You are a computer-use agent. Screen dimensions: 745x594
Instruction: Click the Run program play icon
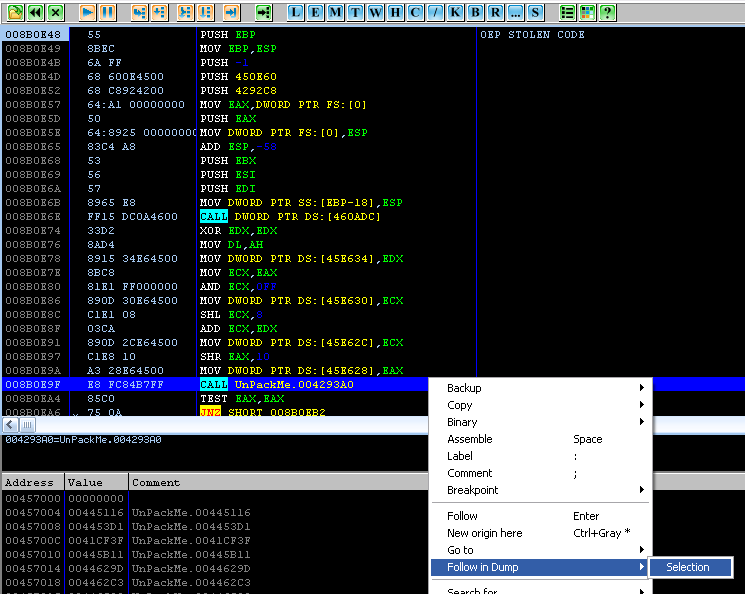coord(86,13)
